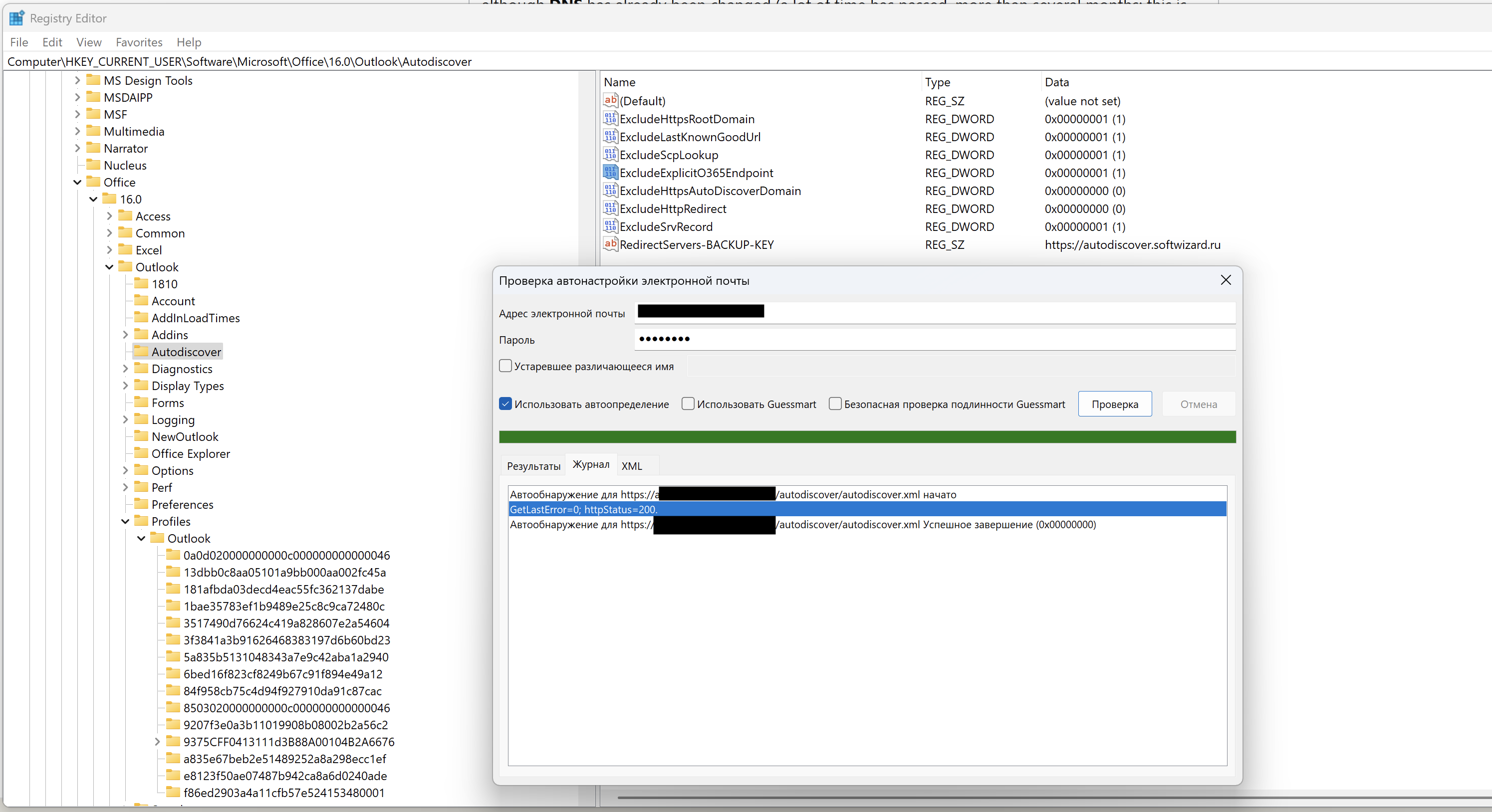
Task: Click the (Default) string value icon
Action: (610, 101)
